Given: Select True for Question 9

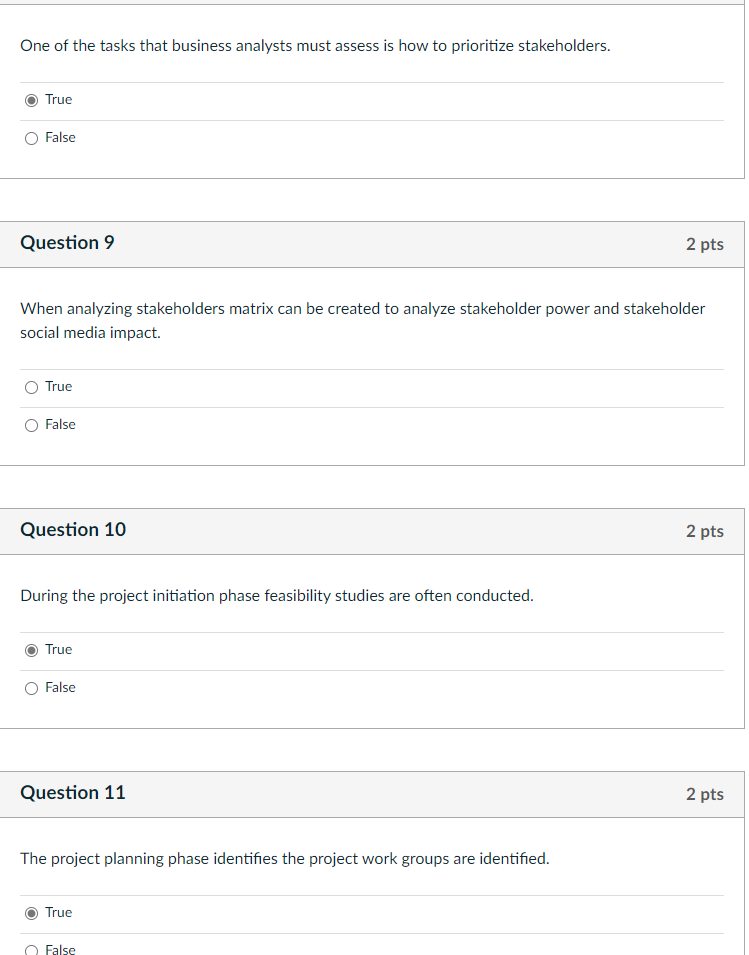Looking at the screenshot, I should [31, 387].
